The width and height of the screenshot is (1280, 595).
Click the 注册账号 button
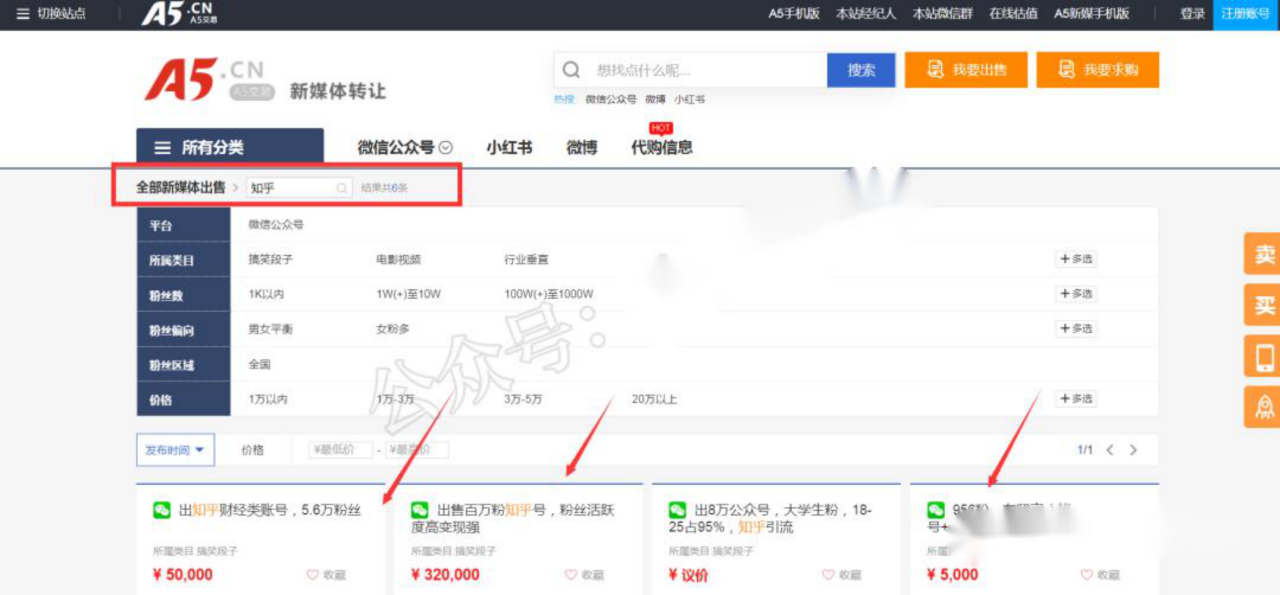click(x=1246, y=14)
